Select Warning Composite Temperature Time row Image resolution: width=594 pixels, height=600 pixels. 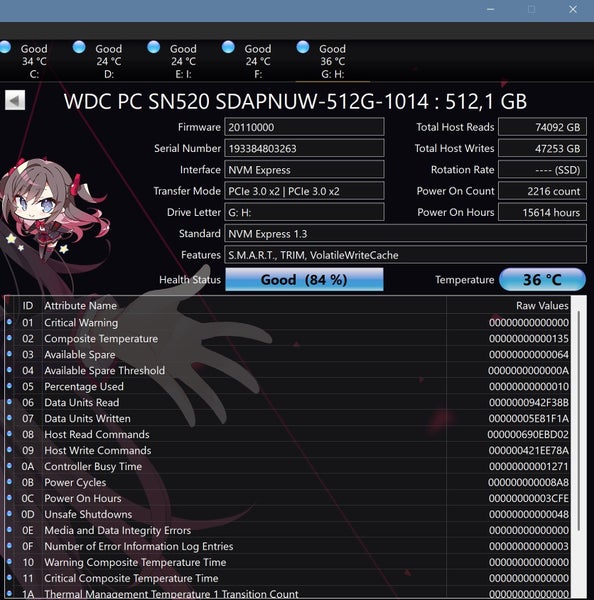click(x=288, y=562)
